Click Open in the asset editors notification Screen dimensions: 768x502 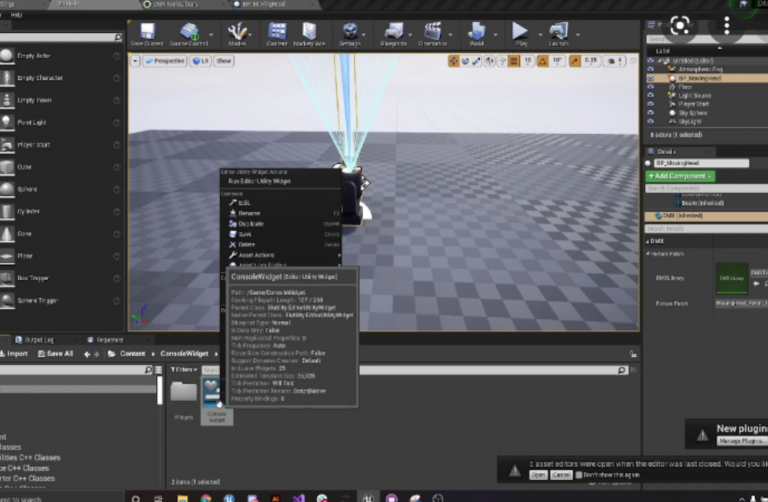click(x=538, y=475)
